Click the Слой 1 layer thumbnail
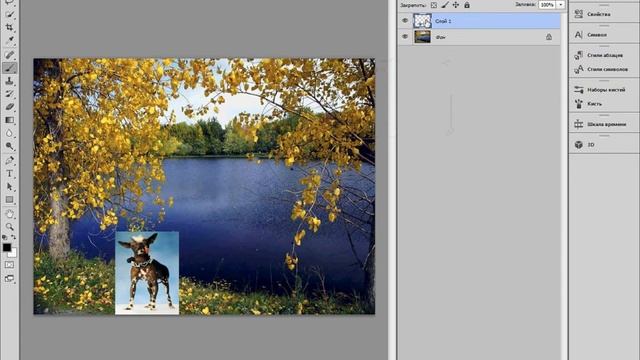 point(422,20)
